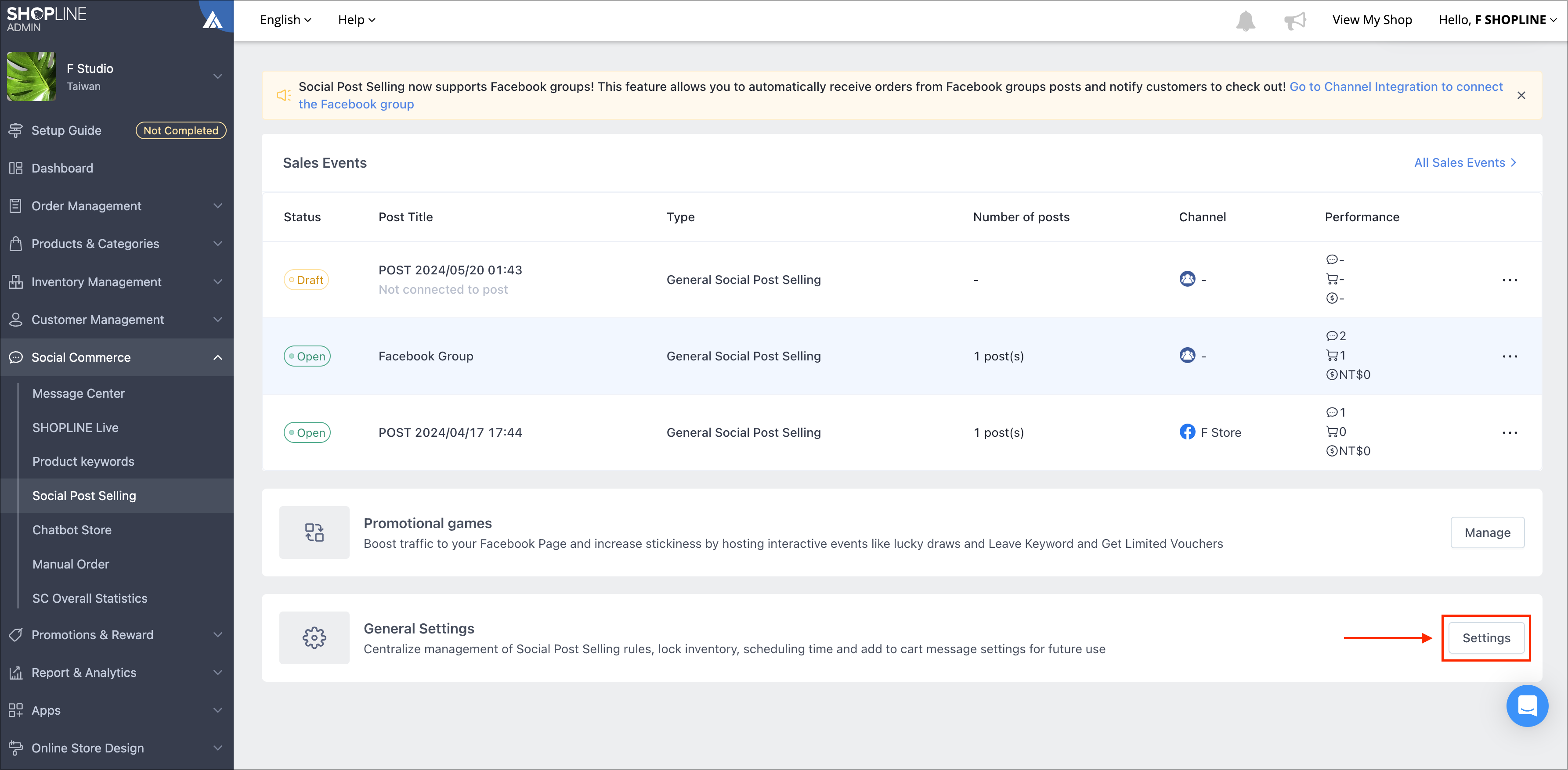
Task: Click group channel icon in Draft row
Action: point(1187,279)
